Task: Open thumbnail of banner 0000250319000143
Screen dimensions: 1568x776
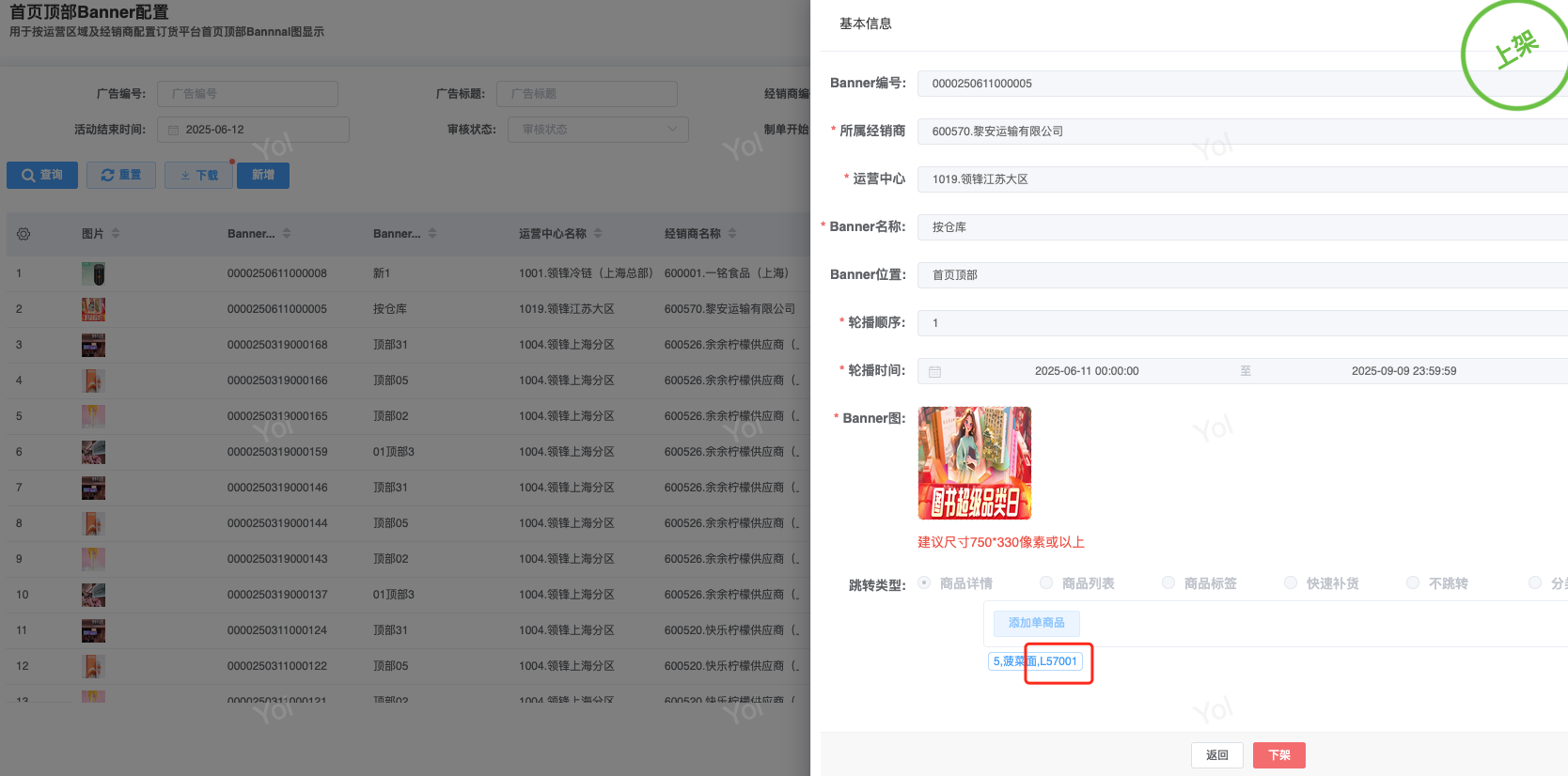Action: [x=93, y=559]
